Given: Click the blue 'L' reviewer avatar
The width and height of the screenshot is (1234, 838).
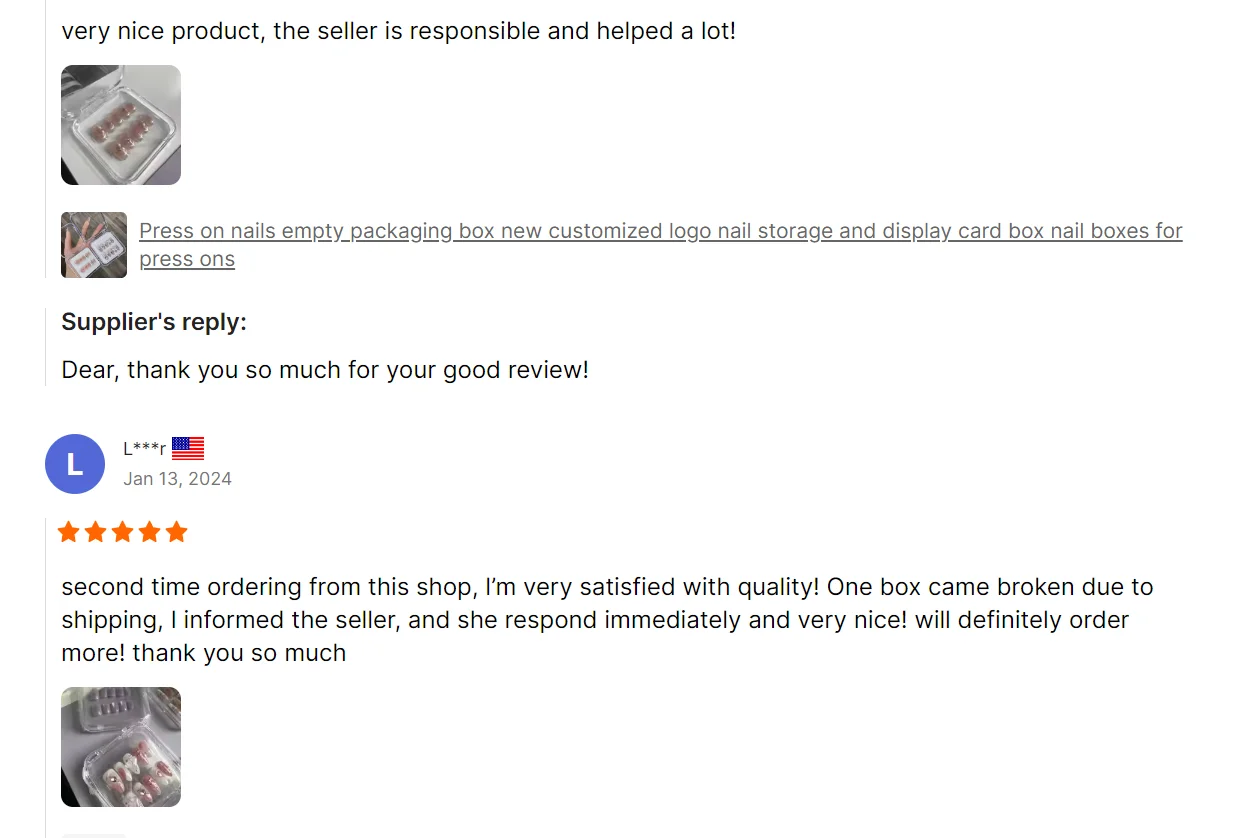Looking at the screenshot, I should point(75,464).
